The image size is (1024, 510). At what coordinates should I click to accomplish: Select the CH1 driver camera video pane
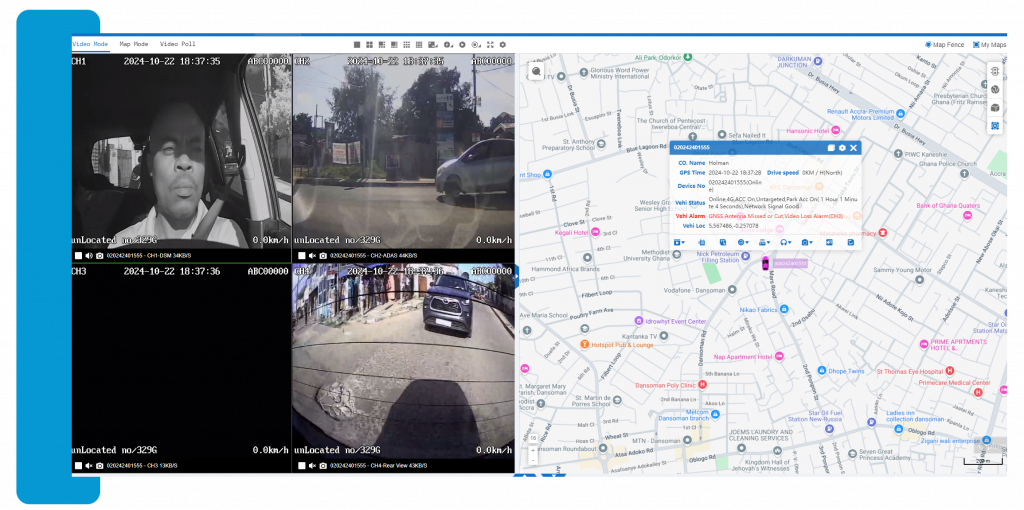[181, 150]
